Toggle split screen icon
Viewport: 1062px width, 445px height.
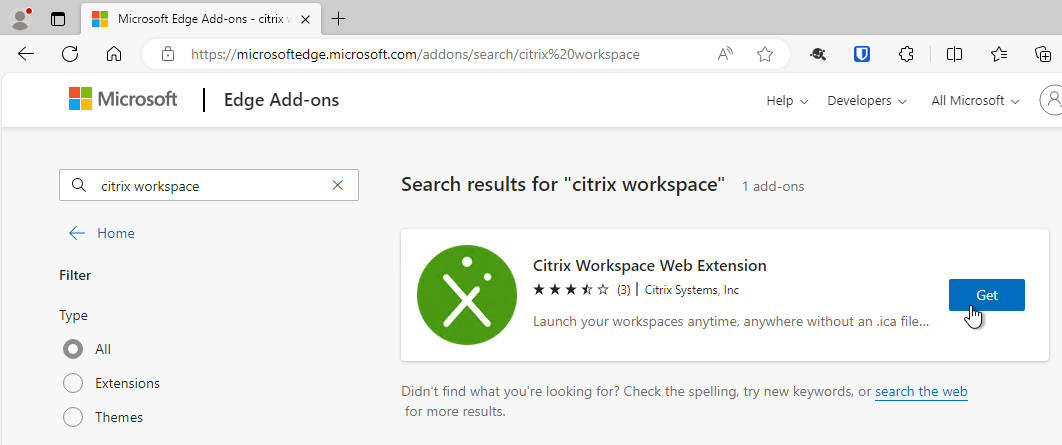tap(954, 54)
